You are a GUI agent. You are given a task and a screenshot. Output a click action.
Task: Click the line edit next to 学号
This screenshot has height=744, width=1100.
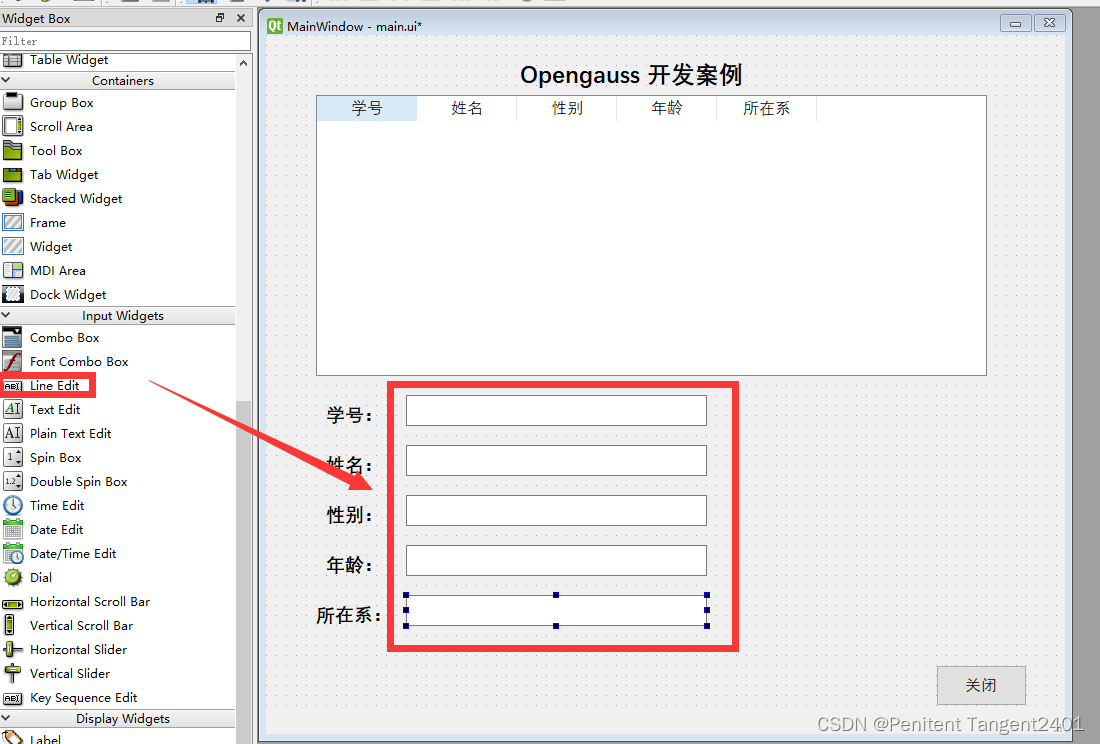(556, 410)
